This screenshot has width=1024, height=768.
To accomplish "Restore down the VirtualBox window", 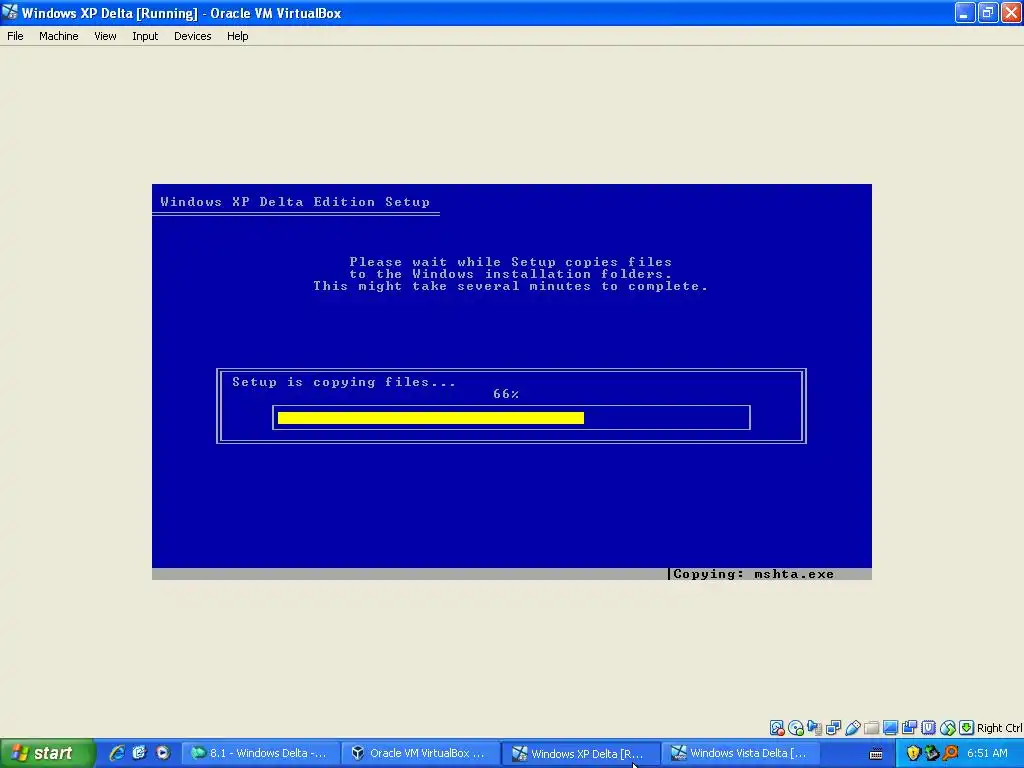I will [988, 12].
